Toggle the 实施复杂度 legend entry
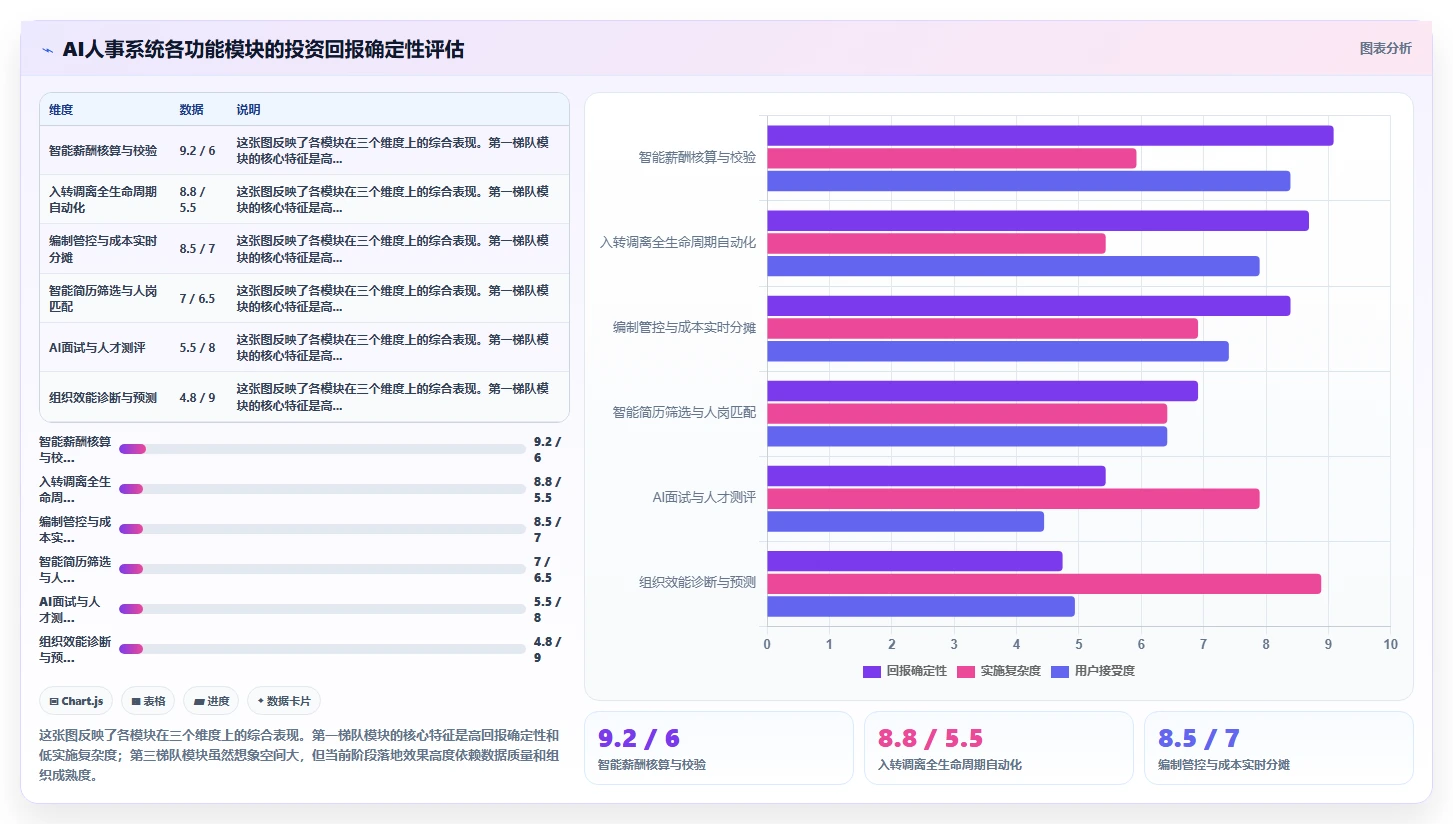The width and height of the screenshot is (1453, 824). (x=998, y=671)
